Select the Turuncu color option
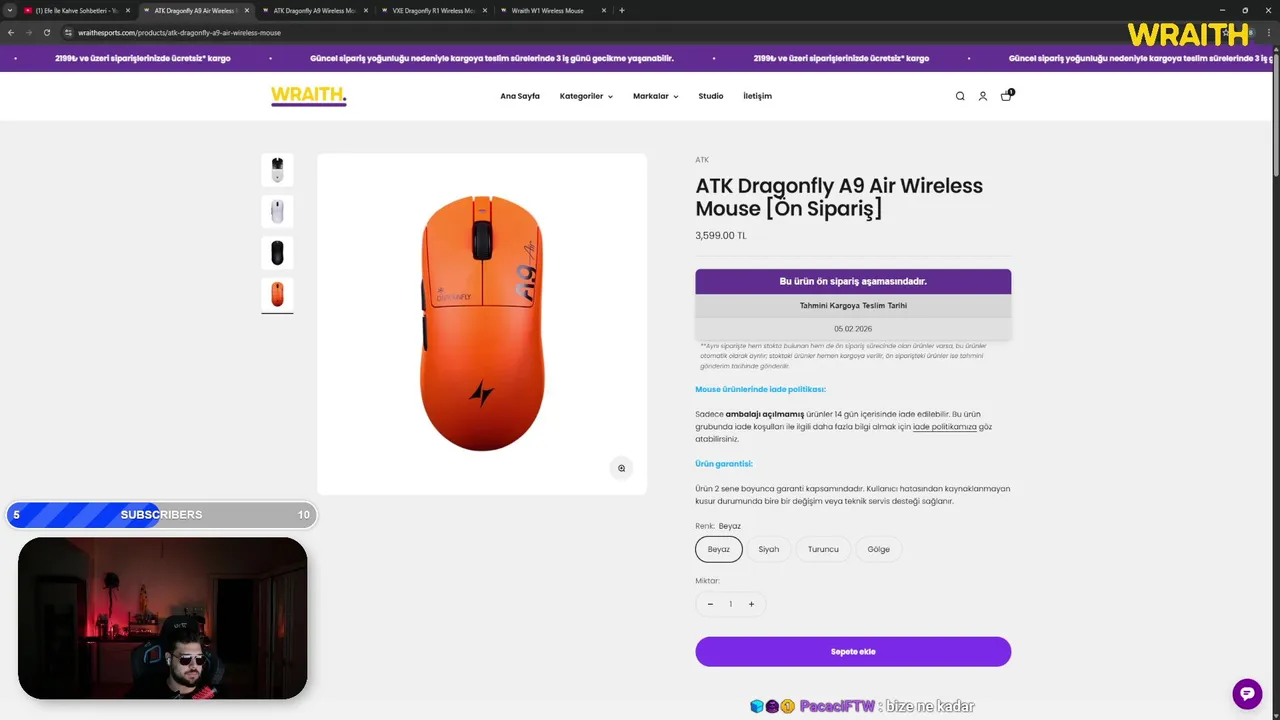The height and width of the screenshot is (720, 1280). click(823, 549)
